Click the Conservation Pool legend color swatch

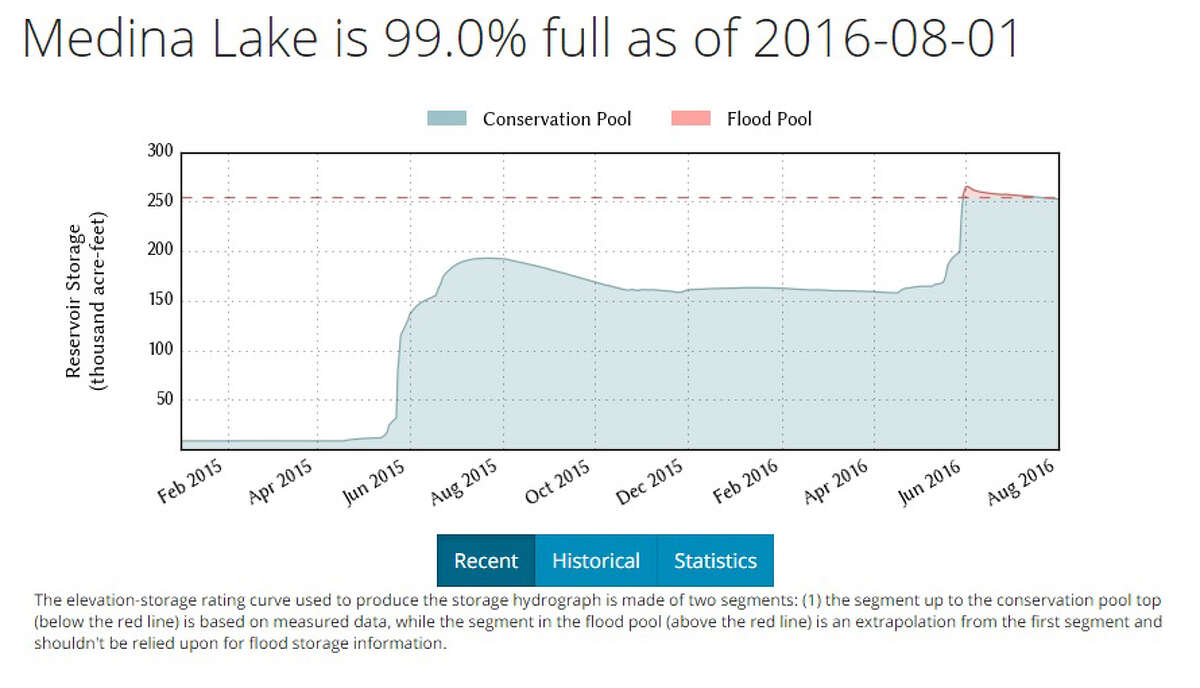tap(447, 118)
